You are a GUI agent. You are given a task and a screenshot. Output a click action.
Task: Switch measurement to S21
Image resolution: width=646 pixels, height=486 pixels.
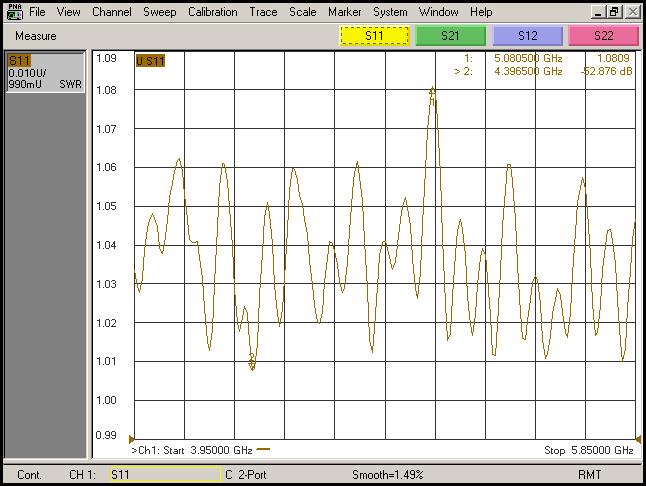click(x=451, y=35)
